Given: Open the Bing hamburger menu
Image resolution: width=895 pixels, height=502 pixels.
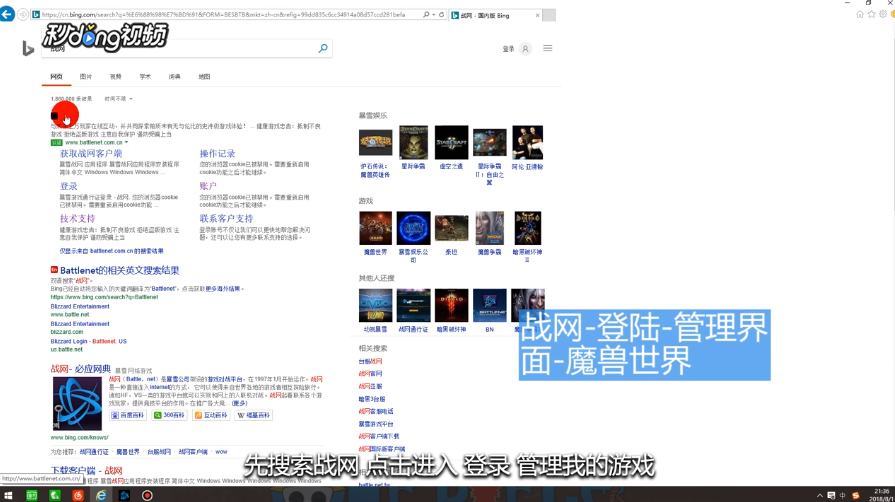Looking at the screenshot, I should pyautogui.click(x=547, y=49).
